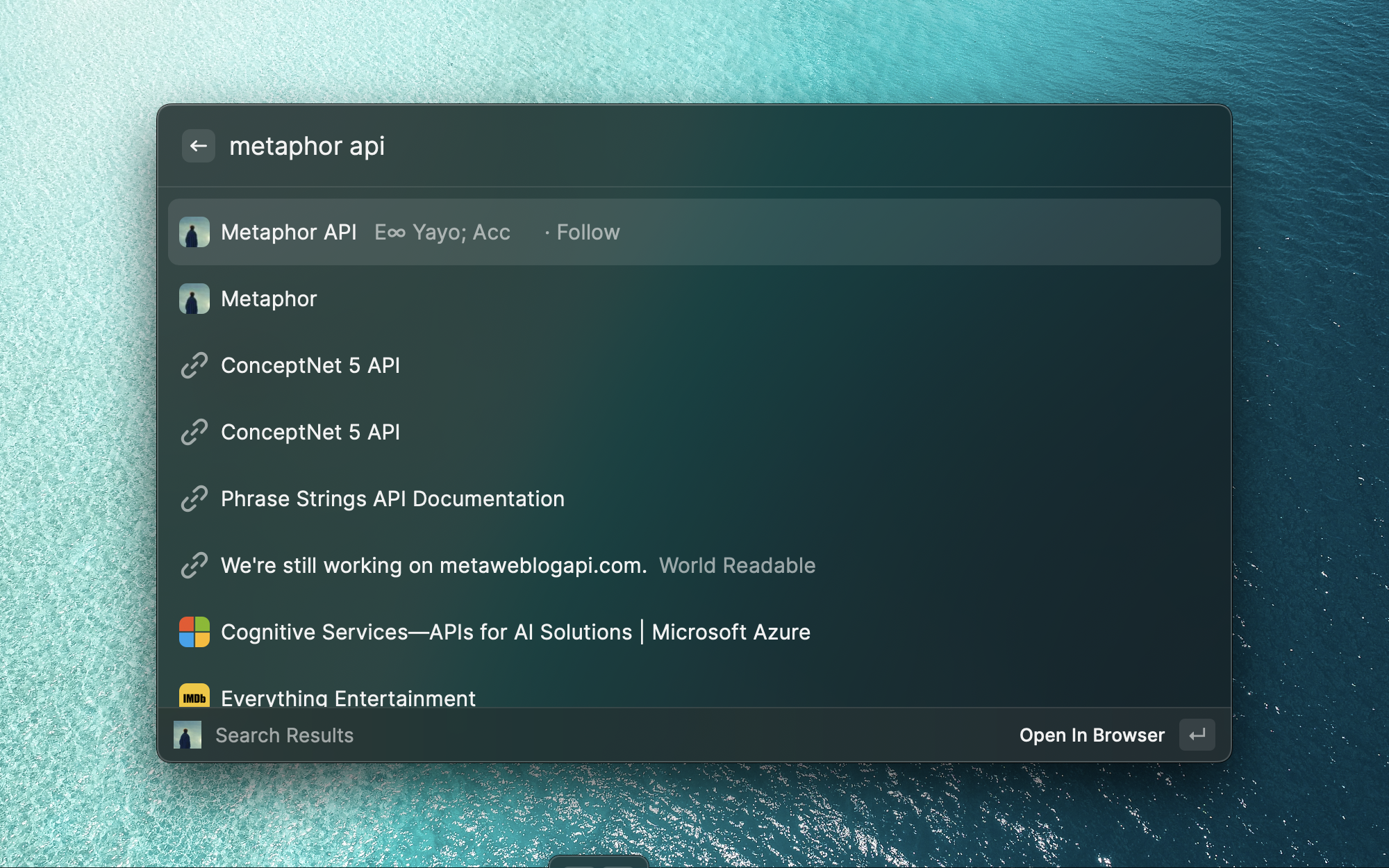1389x868 pixels.
Task: Click the Microsoft Azure logo icon
Action: pos(194,632)
